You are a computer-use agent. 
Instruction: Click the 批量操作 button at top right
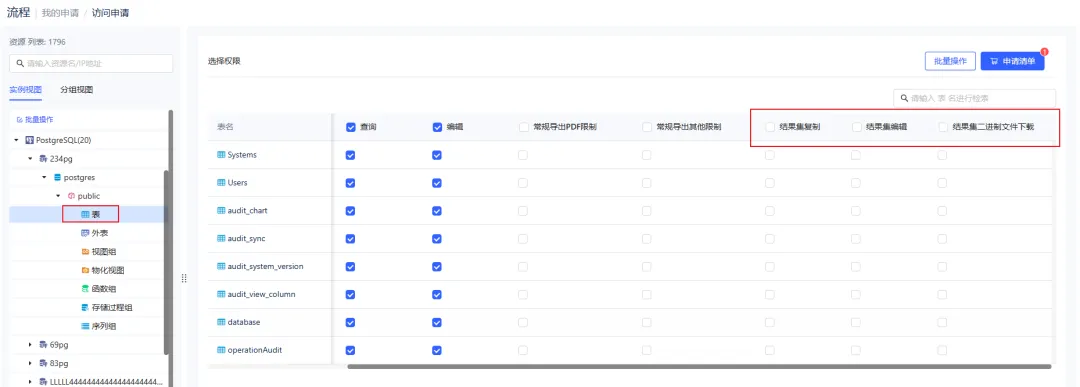(x=950, y=61)
